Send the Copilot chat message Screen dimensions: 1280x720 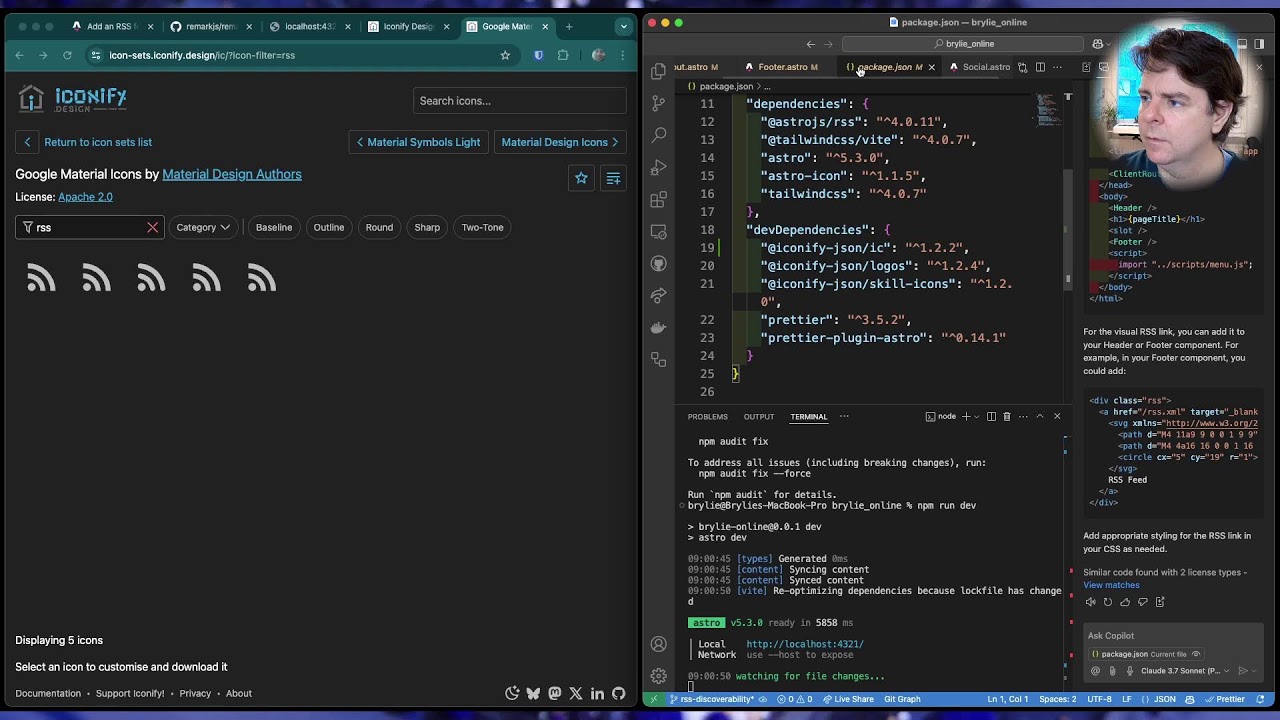point(1243,671)
